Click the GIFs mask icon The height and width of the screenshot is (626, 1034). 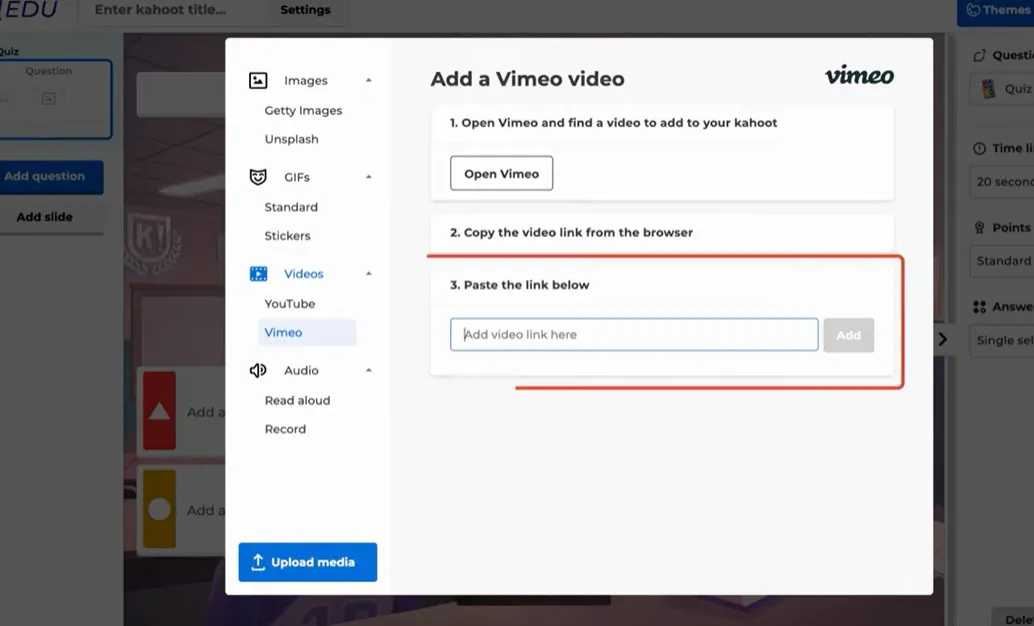pos(258,177)
